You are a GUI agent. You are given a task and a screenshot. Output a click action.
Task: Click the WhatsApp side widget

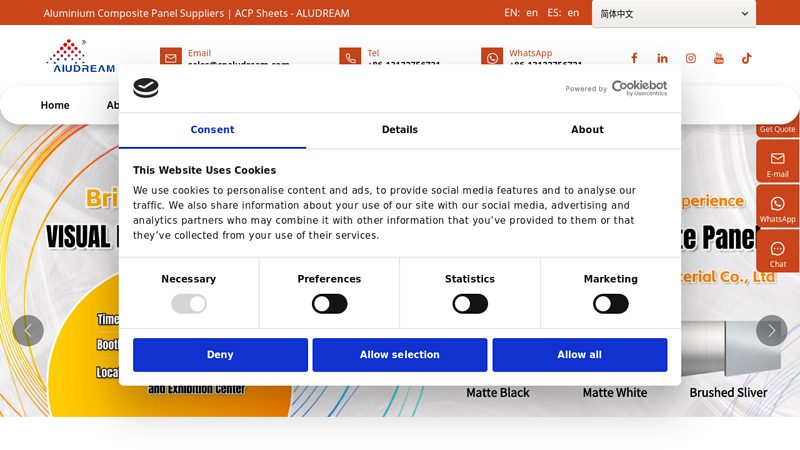(778, 206)
